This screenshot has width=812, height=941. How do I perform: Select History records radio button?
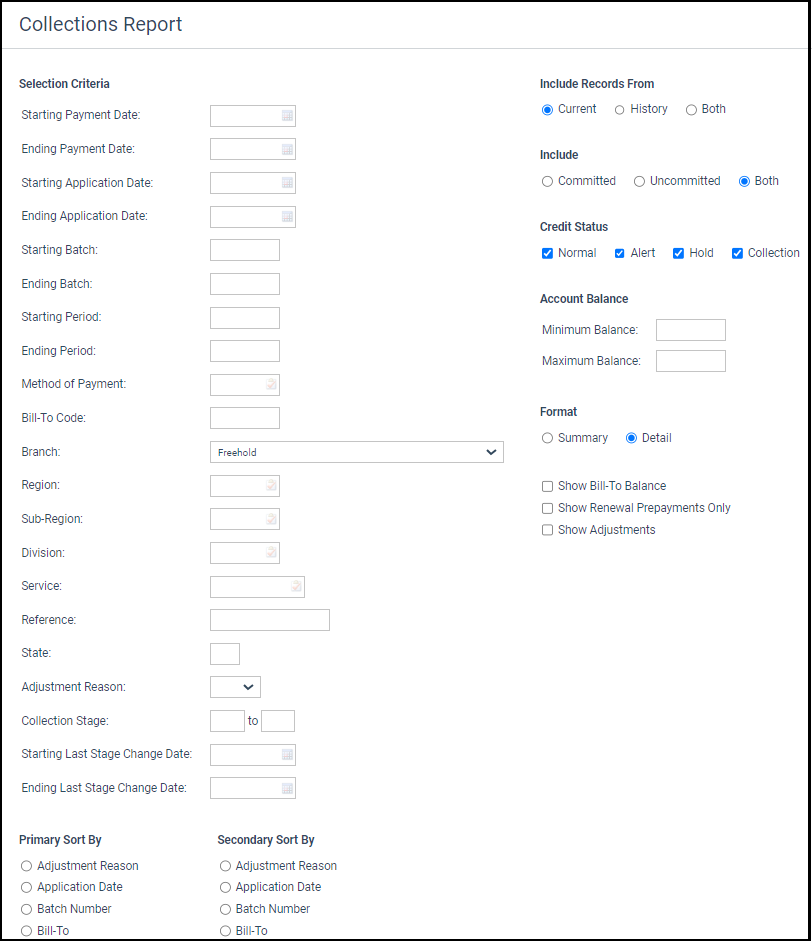619,110
